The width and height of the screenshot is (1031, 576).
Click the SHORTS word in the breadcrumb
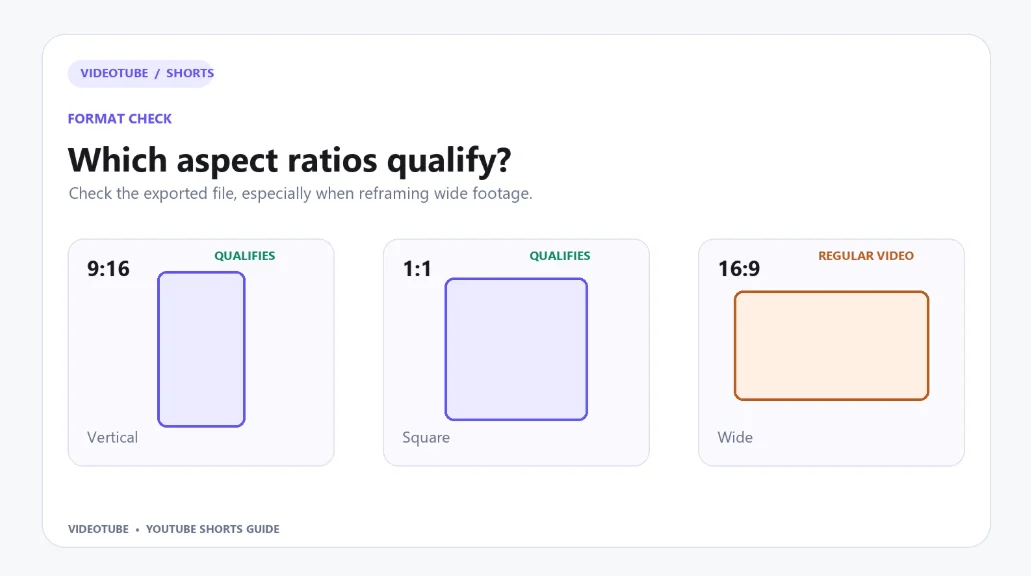(190, 73)
